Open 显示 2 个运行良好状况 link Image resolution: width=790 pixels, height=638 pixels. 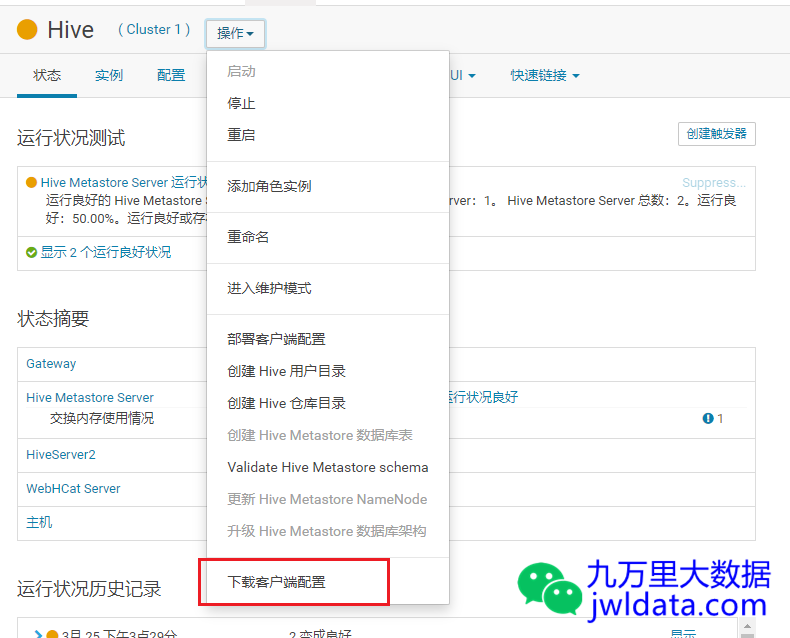tap(106, 252)
